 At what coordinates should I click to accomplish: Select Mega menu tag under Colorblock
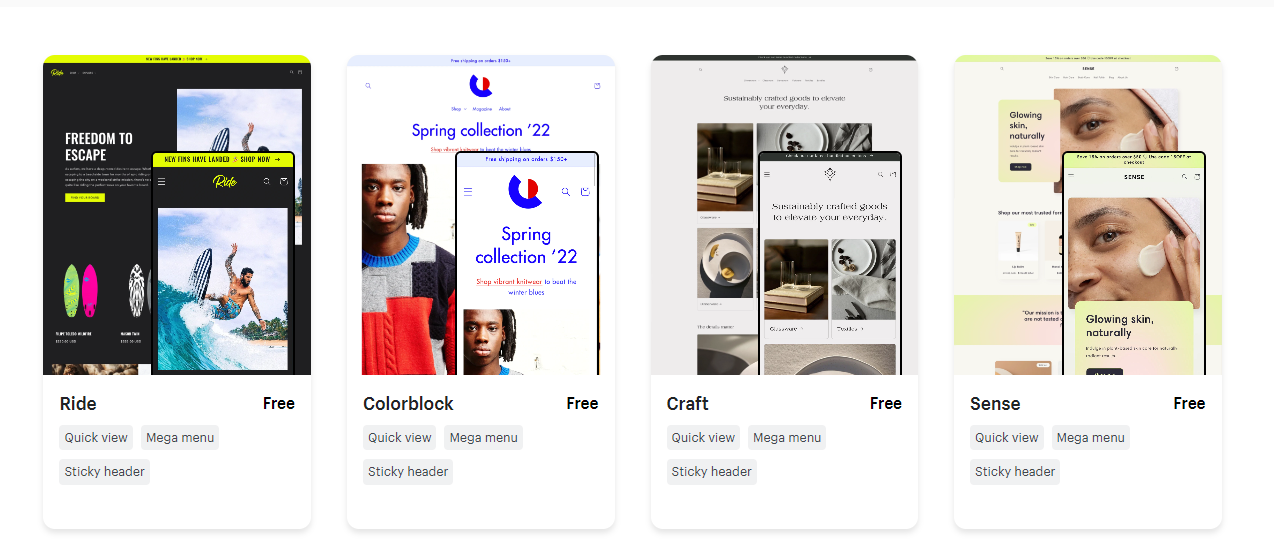tap(484, 437)
